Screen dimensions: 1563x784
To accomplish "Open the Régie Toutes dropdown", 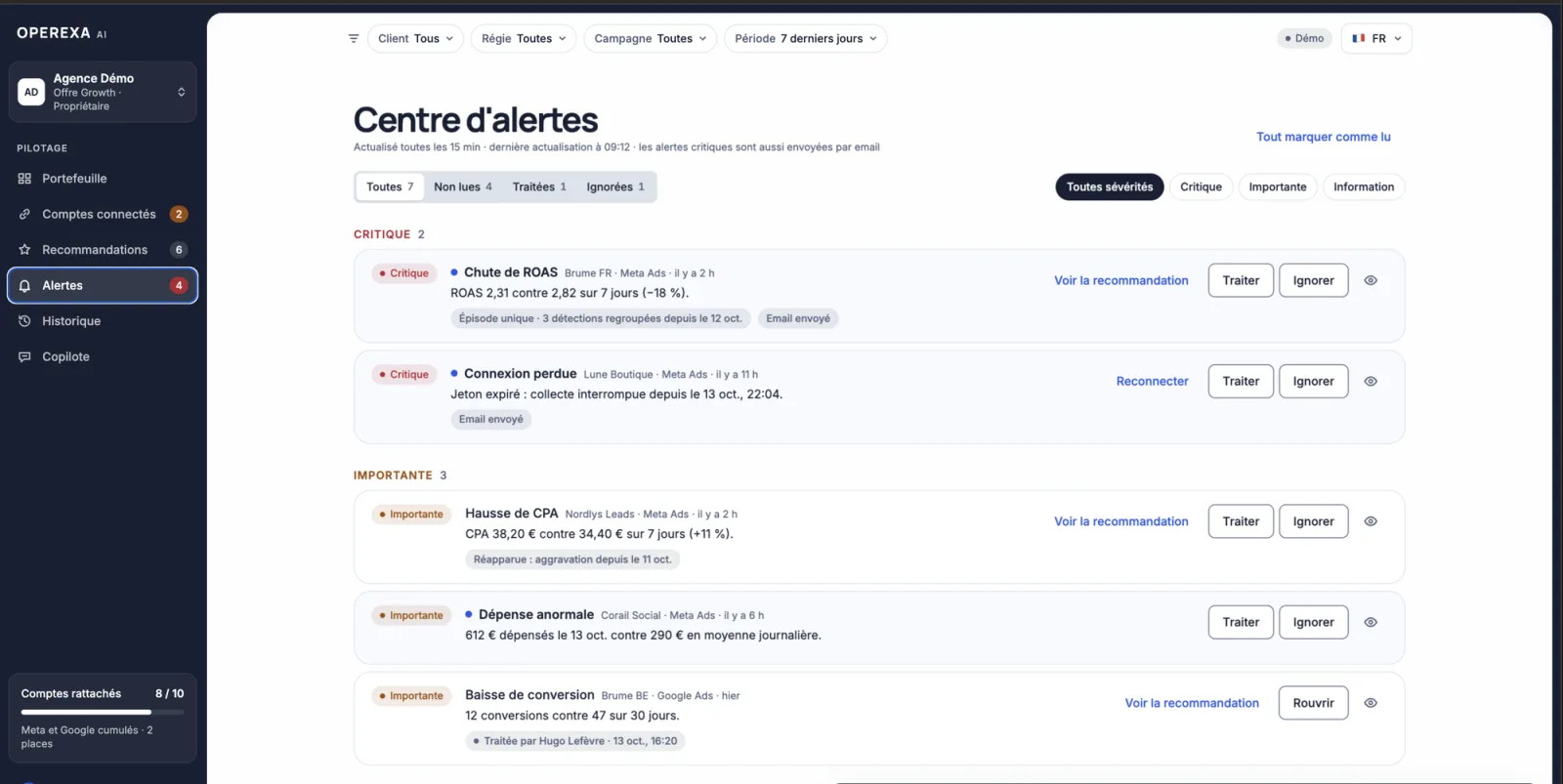I will pos(524,39).
